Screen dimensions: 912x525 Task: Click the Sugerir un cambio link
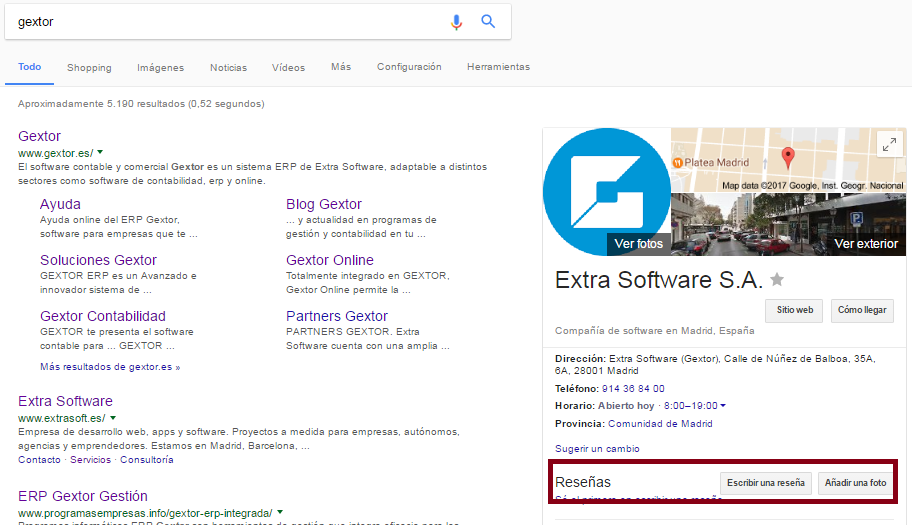(597, 449)
